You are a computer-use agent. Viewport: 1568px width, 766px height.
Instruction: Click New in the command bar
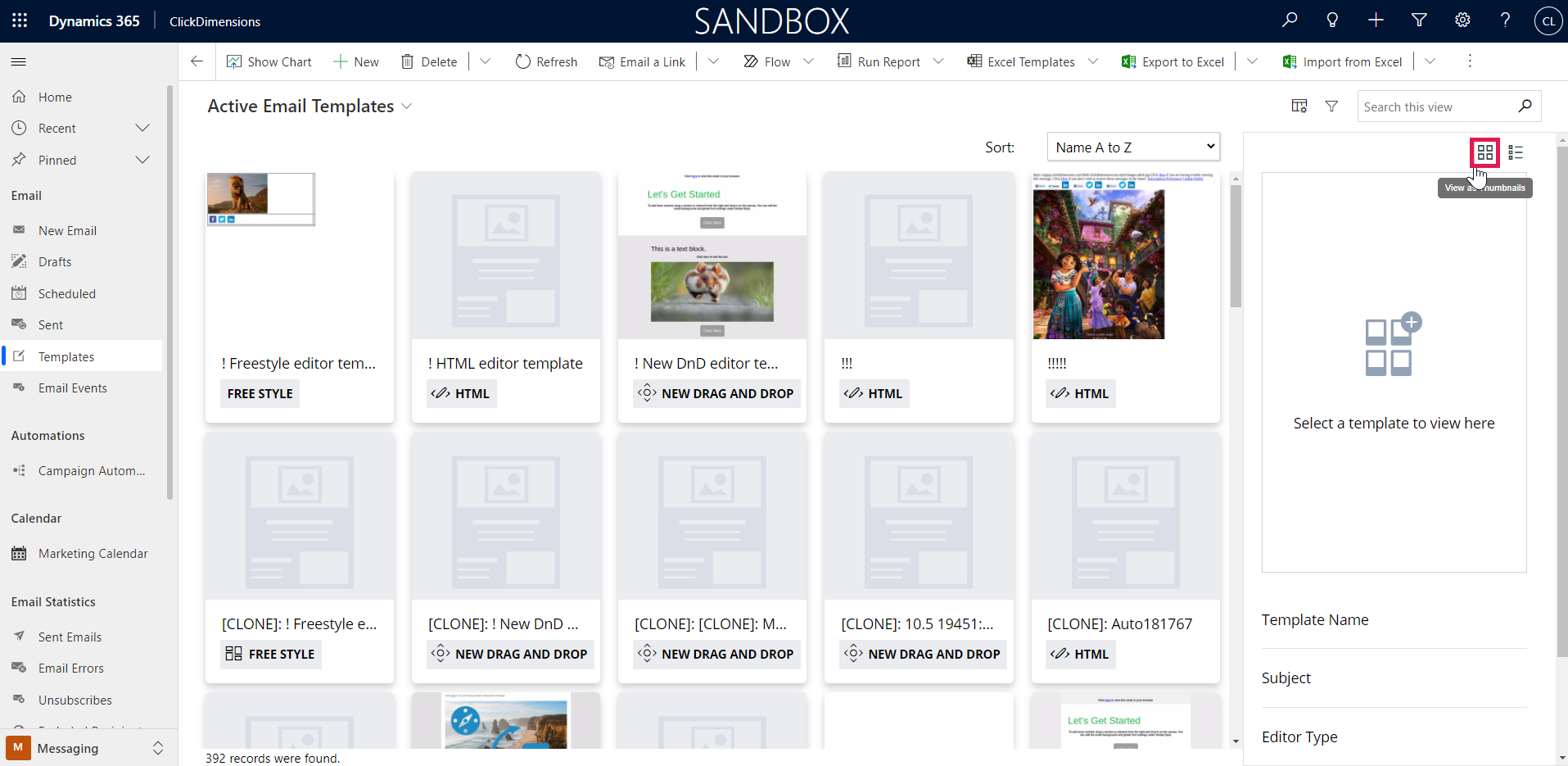(356, 61)
